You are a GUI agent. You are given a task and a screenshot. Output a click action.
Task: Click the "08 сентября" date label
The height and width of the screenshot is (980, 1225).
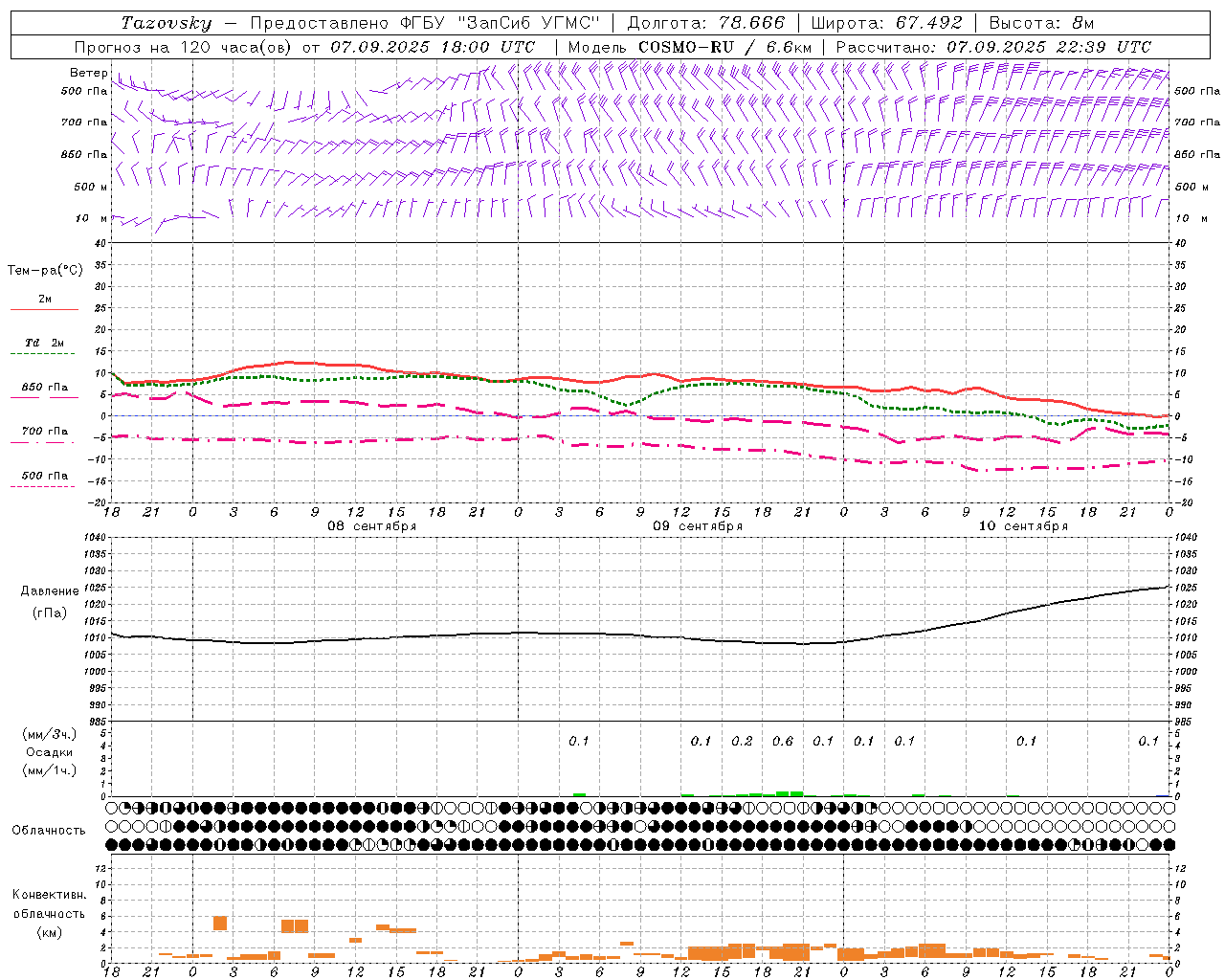(x=372, y=526)
